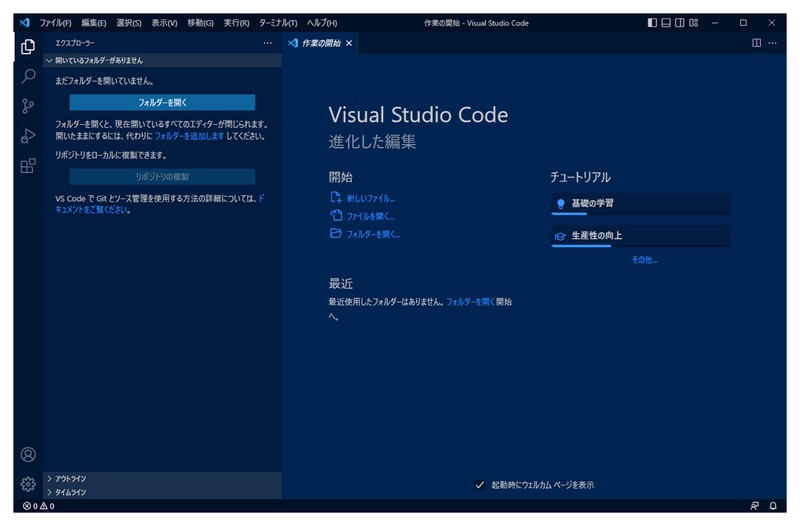Expand the タイムライン section

tap(162, 492)
